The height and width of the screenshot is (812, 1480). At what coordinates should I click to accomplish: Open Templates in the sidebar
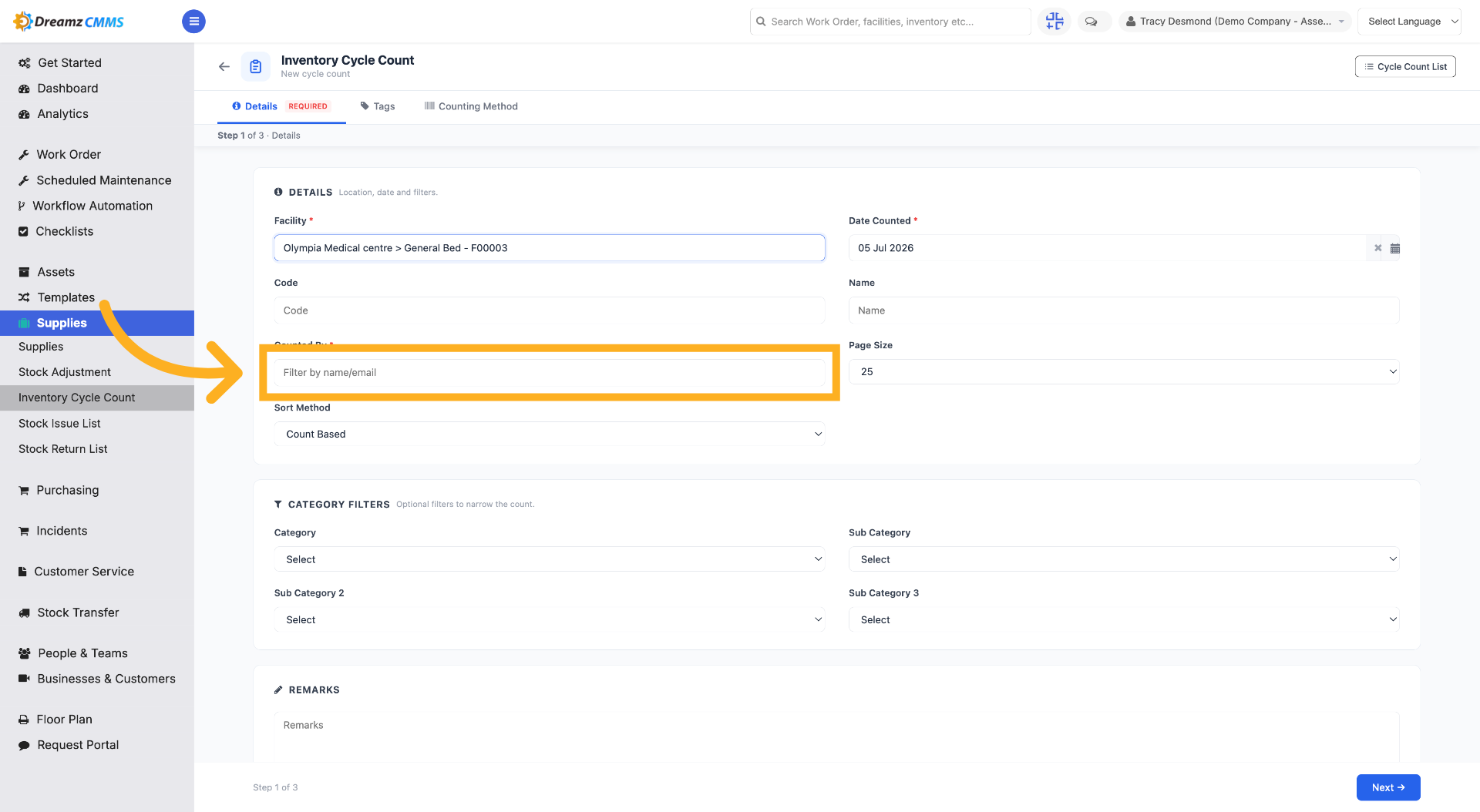pos(66,297)
